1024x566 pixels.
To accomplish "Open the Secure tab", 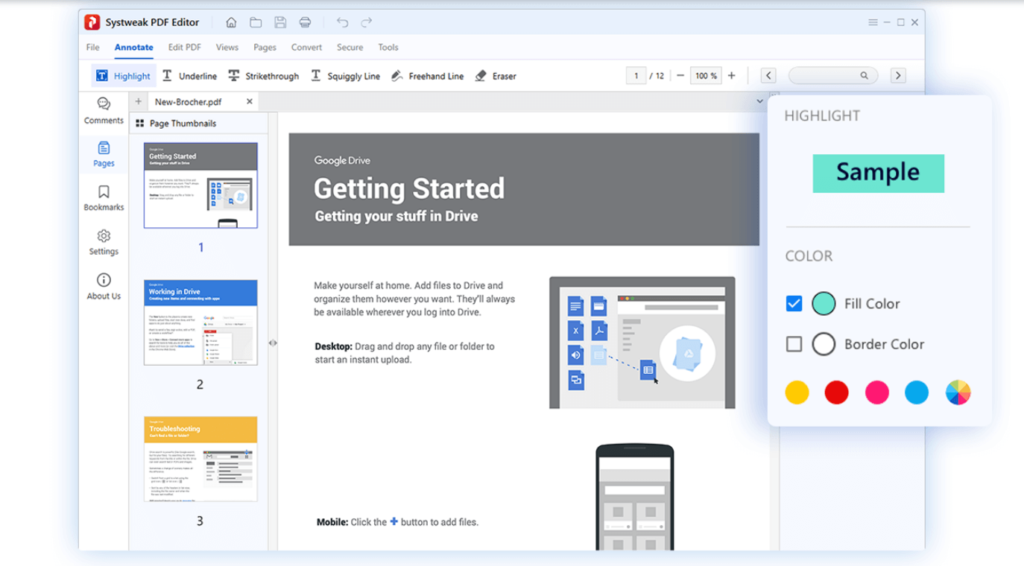I will pyautogui.click(x=350, y=47).
